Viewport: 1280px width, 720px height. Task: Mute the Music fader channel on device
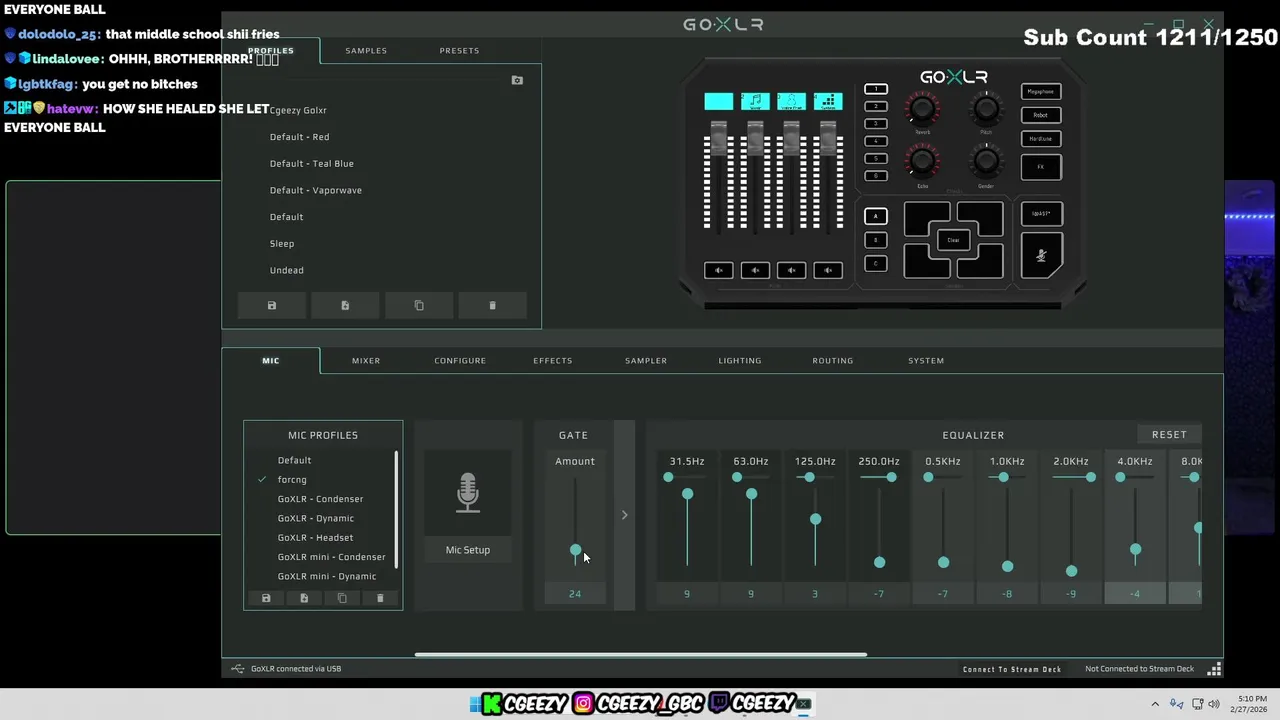point(755,270)
